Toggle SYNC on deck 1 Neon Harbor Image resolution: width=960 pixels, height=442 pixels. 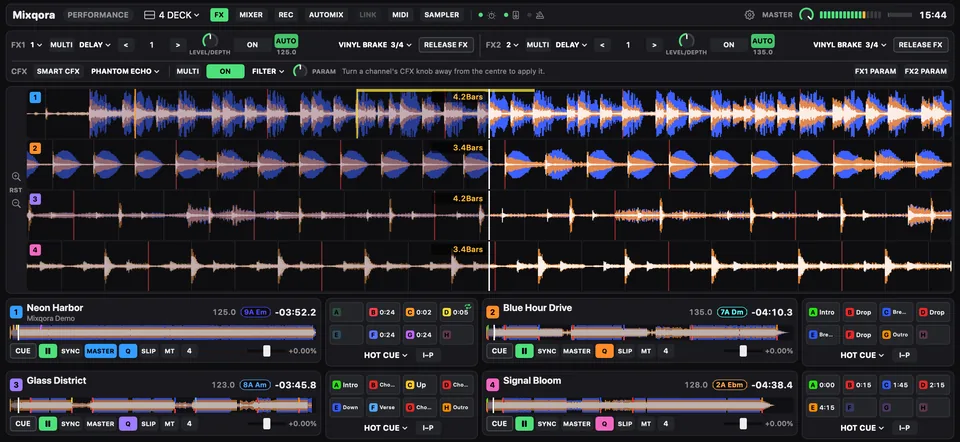click(70, 351)
